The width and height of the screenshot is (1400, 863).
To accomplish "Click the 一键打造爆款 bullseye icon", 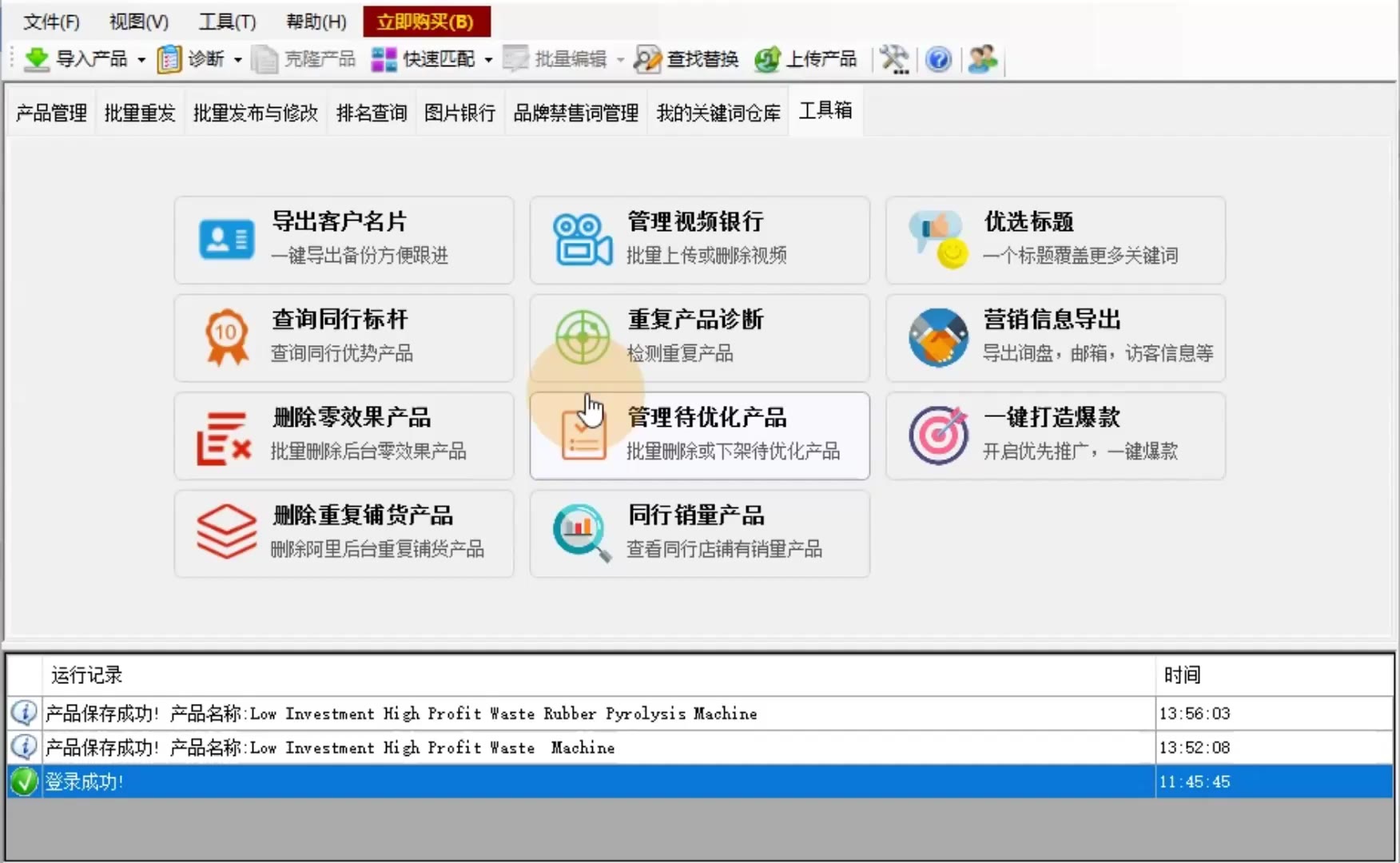I will 938,435.
